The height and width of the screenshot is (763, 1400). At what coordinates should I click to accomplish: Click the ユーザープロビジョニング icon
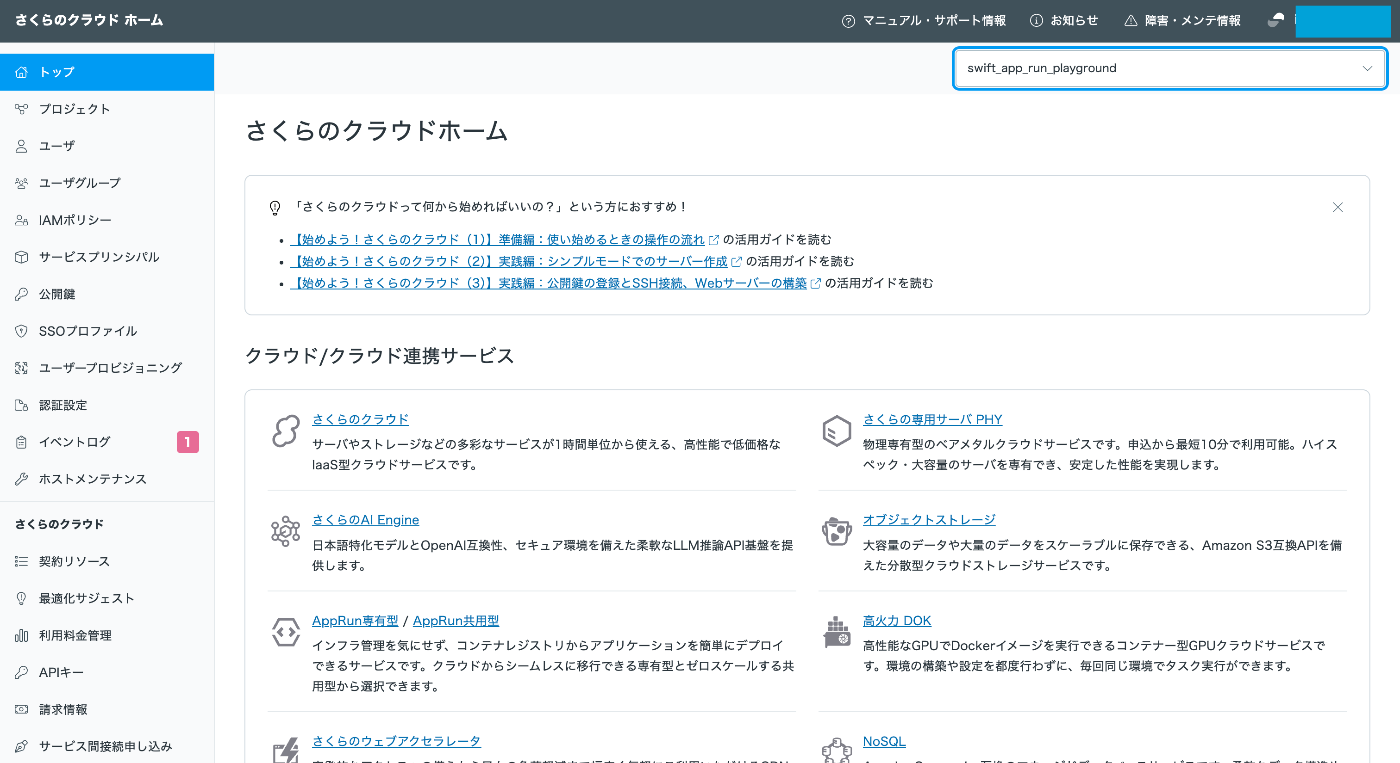(21, 368)
